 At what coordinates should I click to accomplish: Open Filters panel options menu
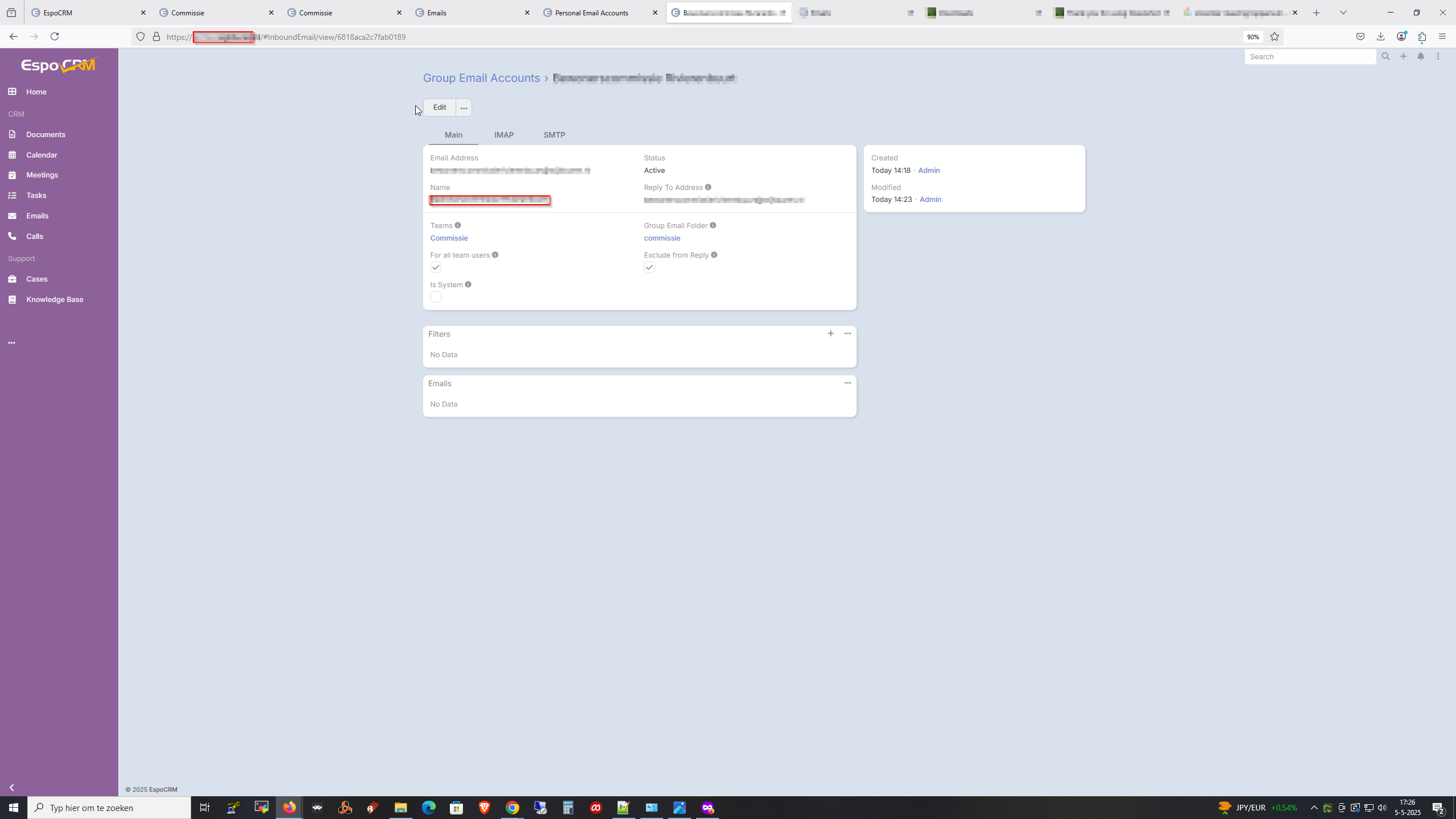pos(848,333)
